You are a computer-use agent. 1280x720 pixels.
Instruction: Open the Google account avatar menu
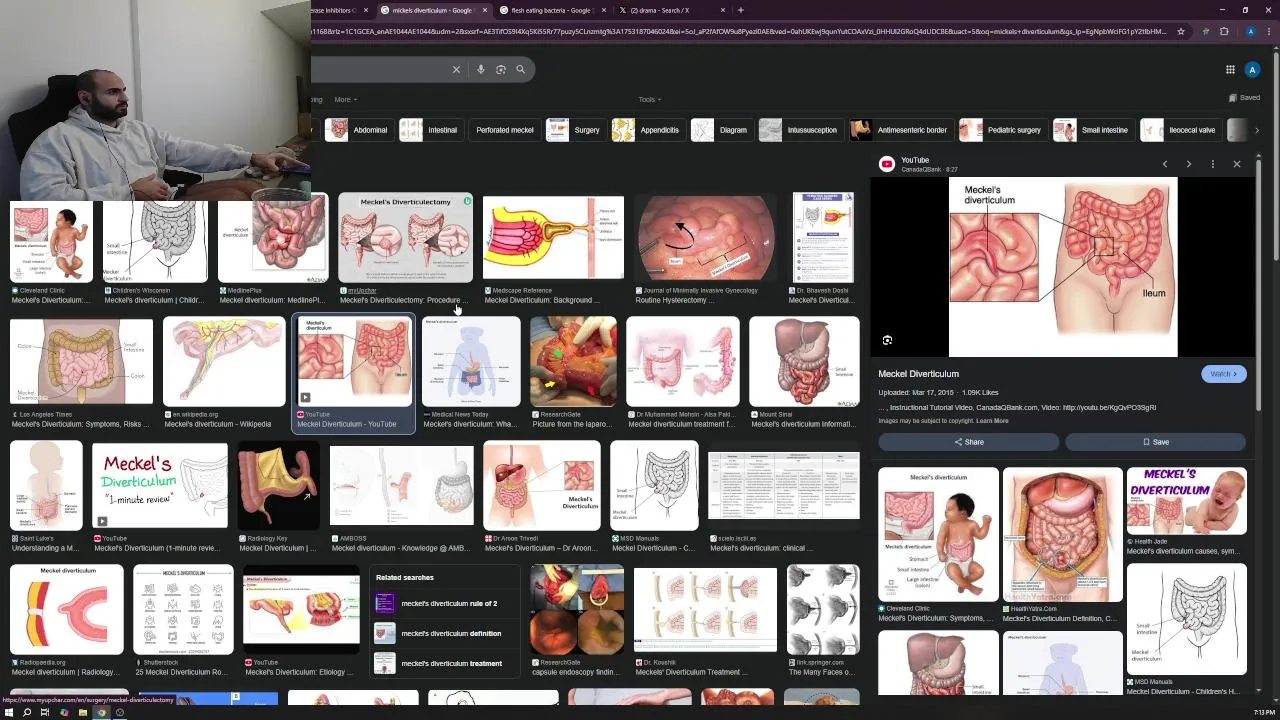1252,69
